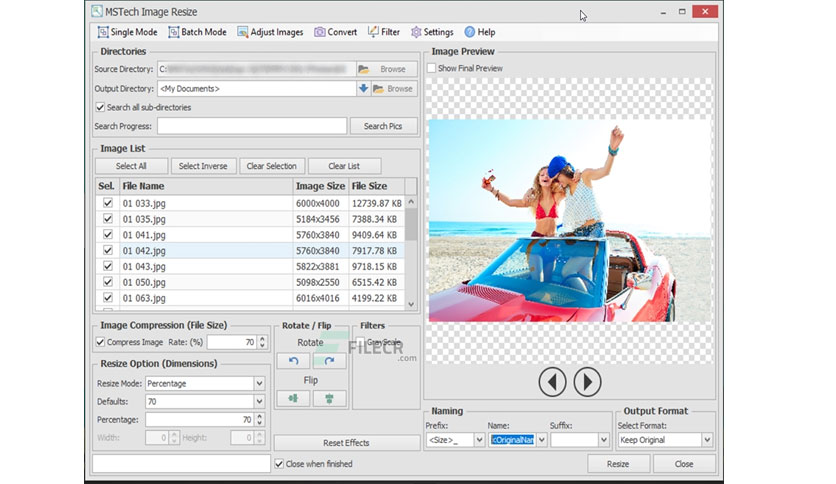Image resolution: width=836 pixels, height=484 pixels.
Task: Click the Source Directory path field
Action: pos(256,69)
